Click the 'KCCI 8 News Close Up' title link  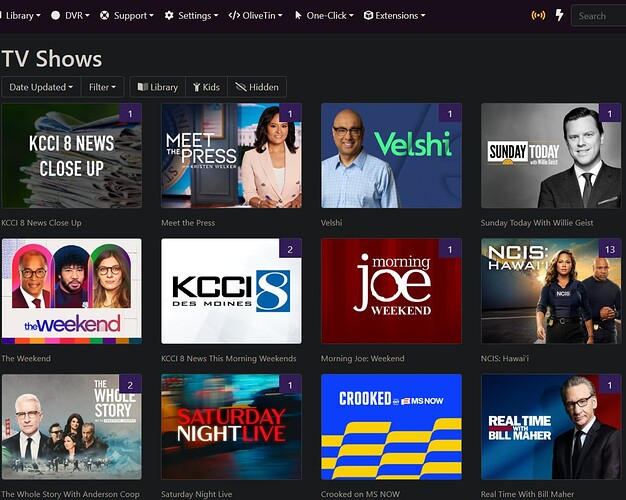42,223
